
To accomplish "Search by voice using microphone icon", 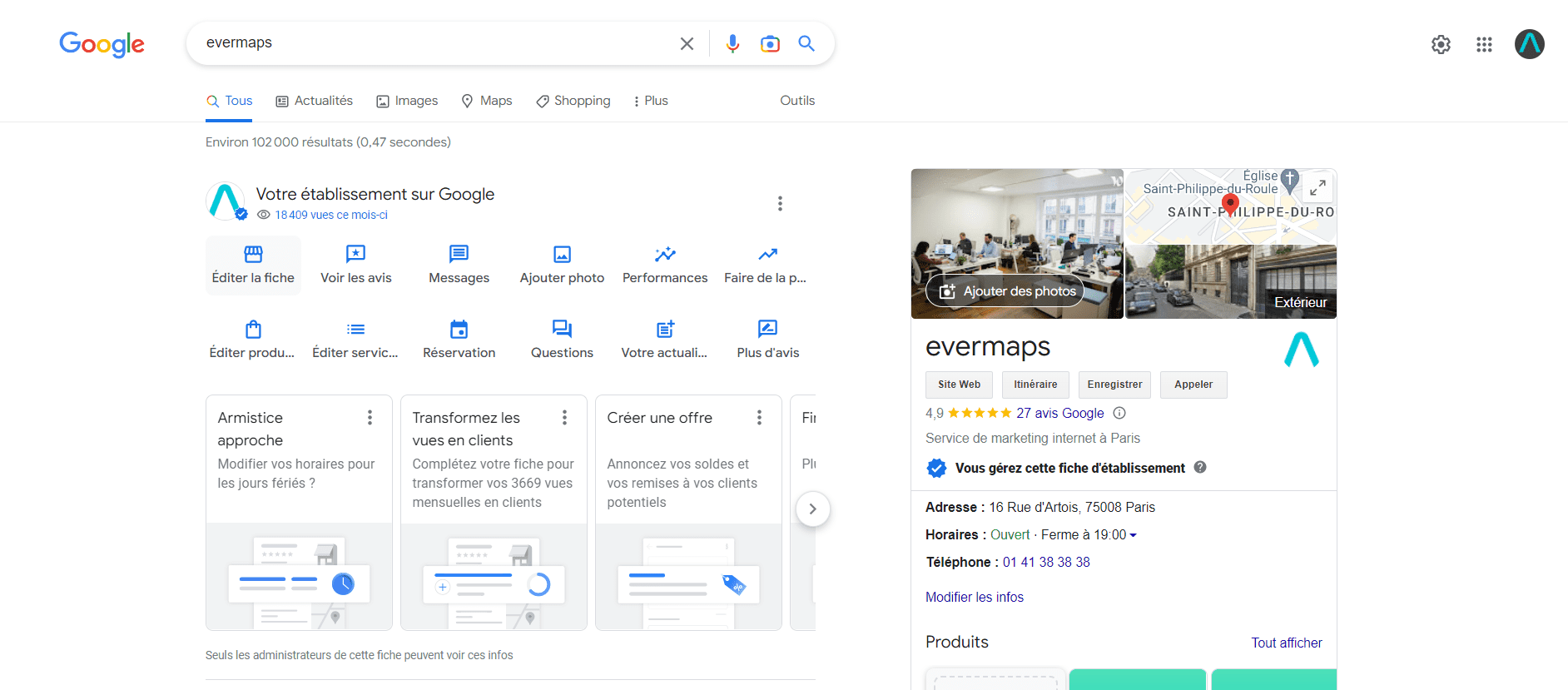I will tap(732, 43).
